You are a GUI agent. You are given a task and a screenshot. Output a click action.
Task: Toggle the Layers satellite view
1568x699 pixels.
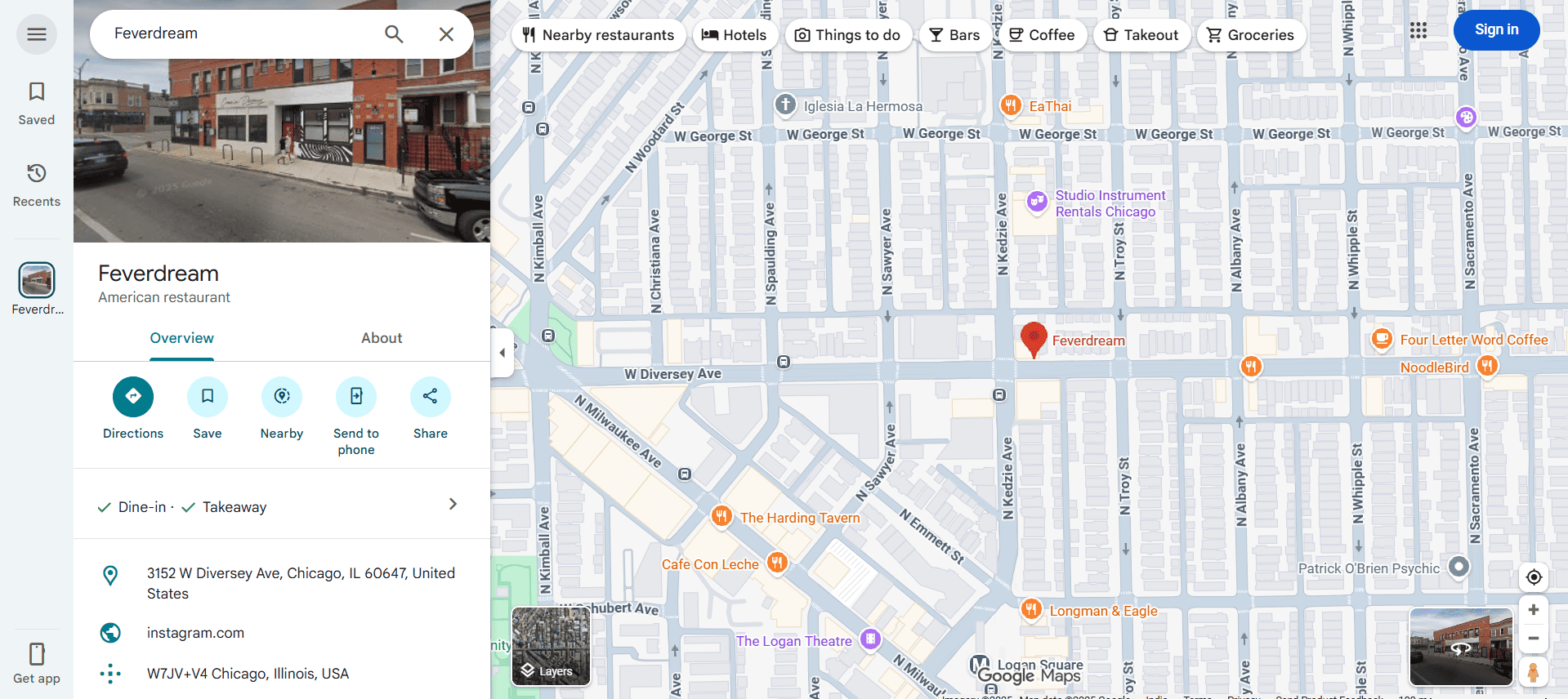click(x=551, y=646)
